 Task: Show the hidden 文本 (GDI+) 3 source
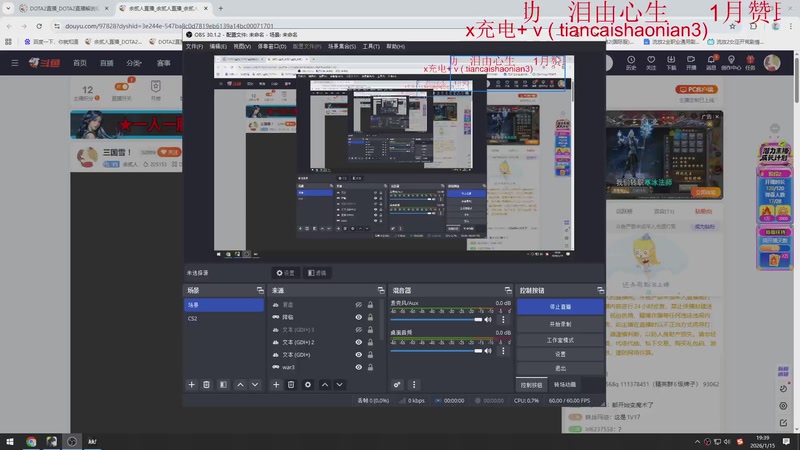tap(359, 330)
